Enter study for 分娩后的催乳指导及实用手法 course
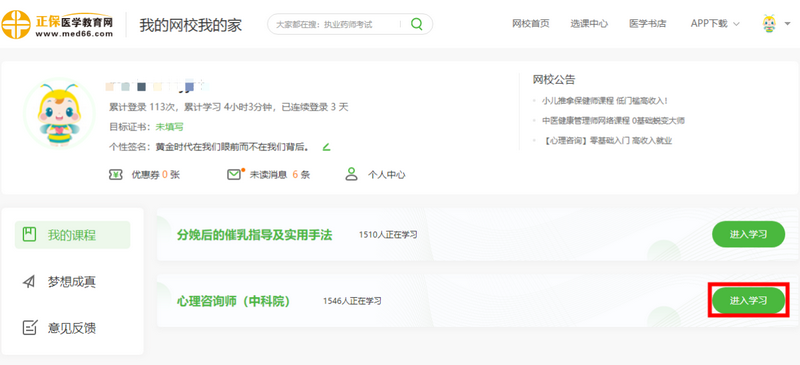Viewport: 800px width, 365px height. pos(748,234)
